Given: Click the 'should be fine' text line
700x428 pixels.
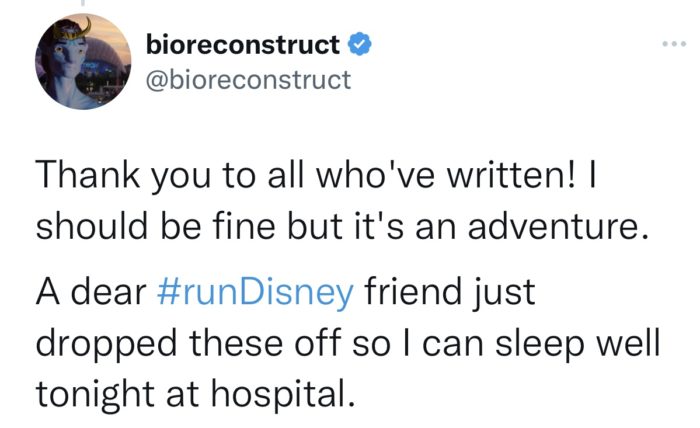Looking at the screenshot, I should pos(342,227).
